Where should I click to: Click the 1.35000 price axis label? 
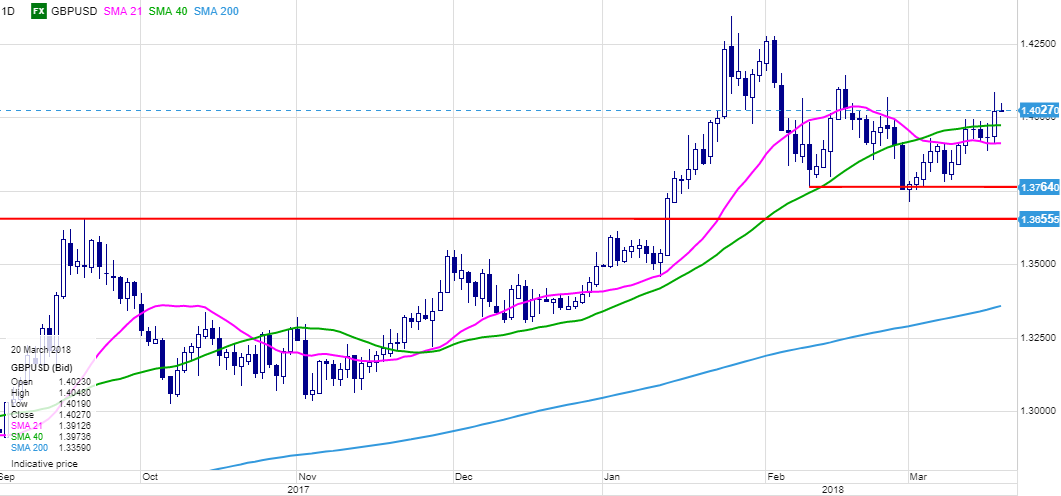coord(1037,263)
